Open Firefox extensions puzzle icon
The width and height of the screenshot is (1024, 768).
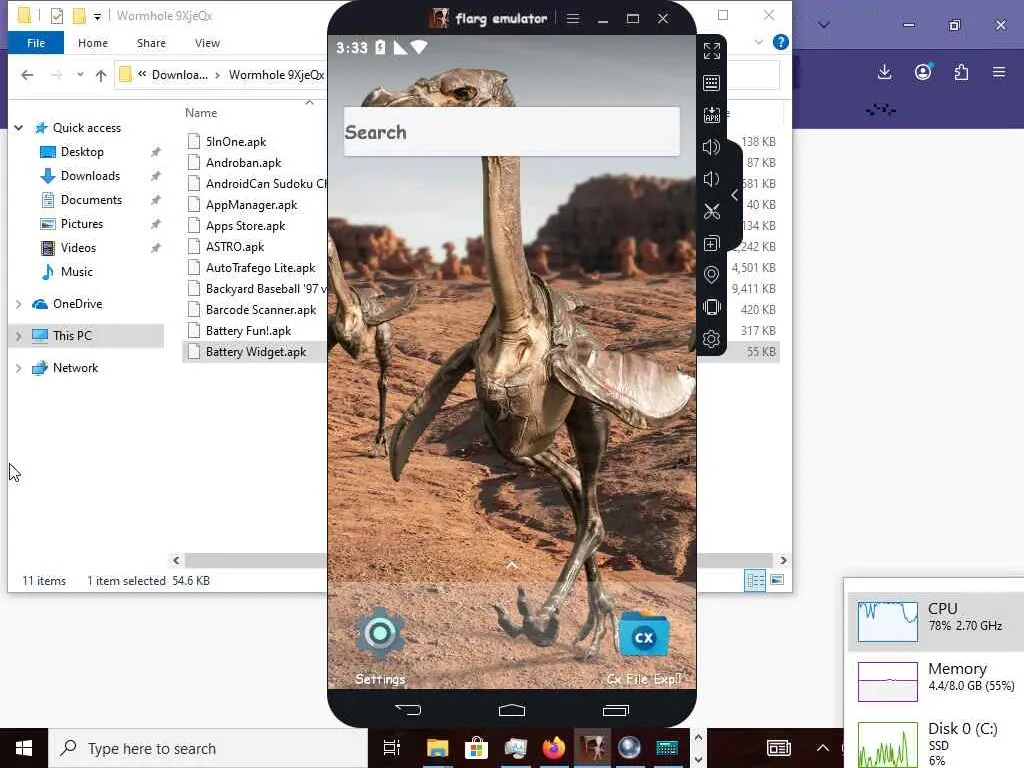click(961, 72)
